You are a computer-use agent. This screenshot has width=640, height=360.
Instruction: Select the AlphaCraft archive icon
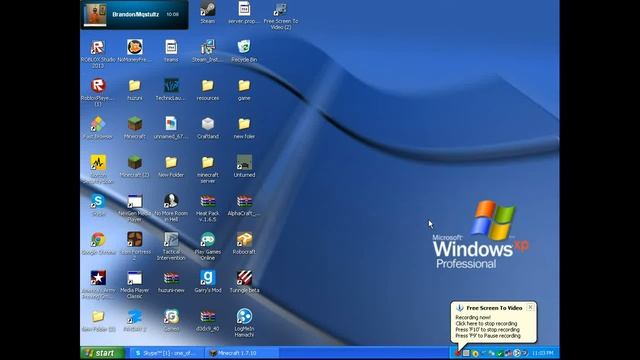(244, 204)
